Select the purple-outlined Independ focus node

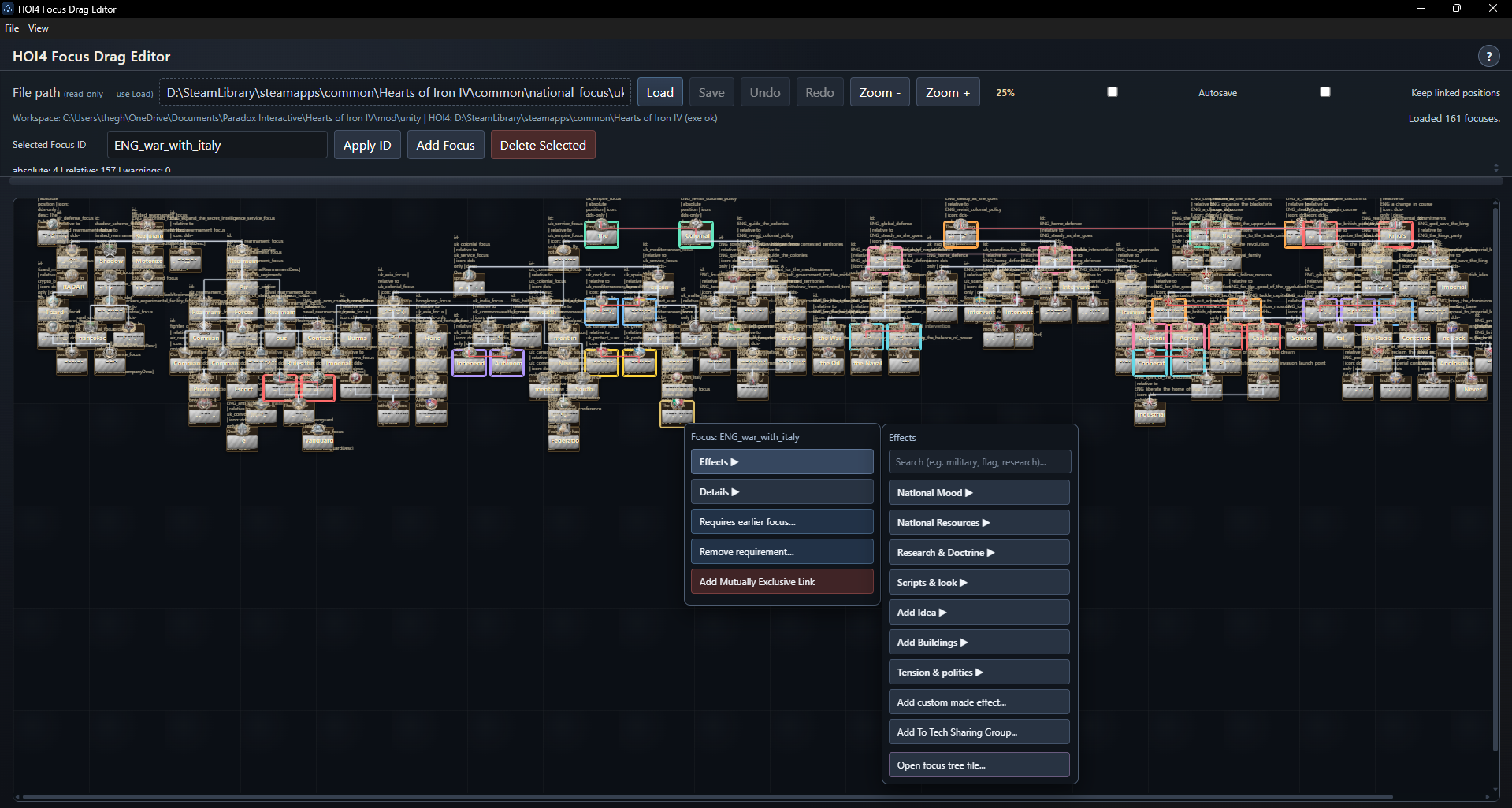tap(470, 361)
